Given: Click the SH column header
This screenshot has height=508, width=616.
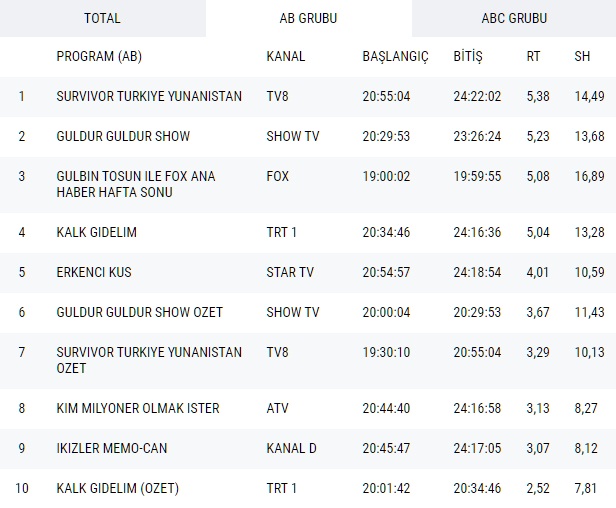Looking at the screenshot, I should (x=582, y=57).
